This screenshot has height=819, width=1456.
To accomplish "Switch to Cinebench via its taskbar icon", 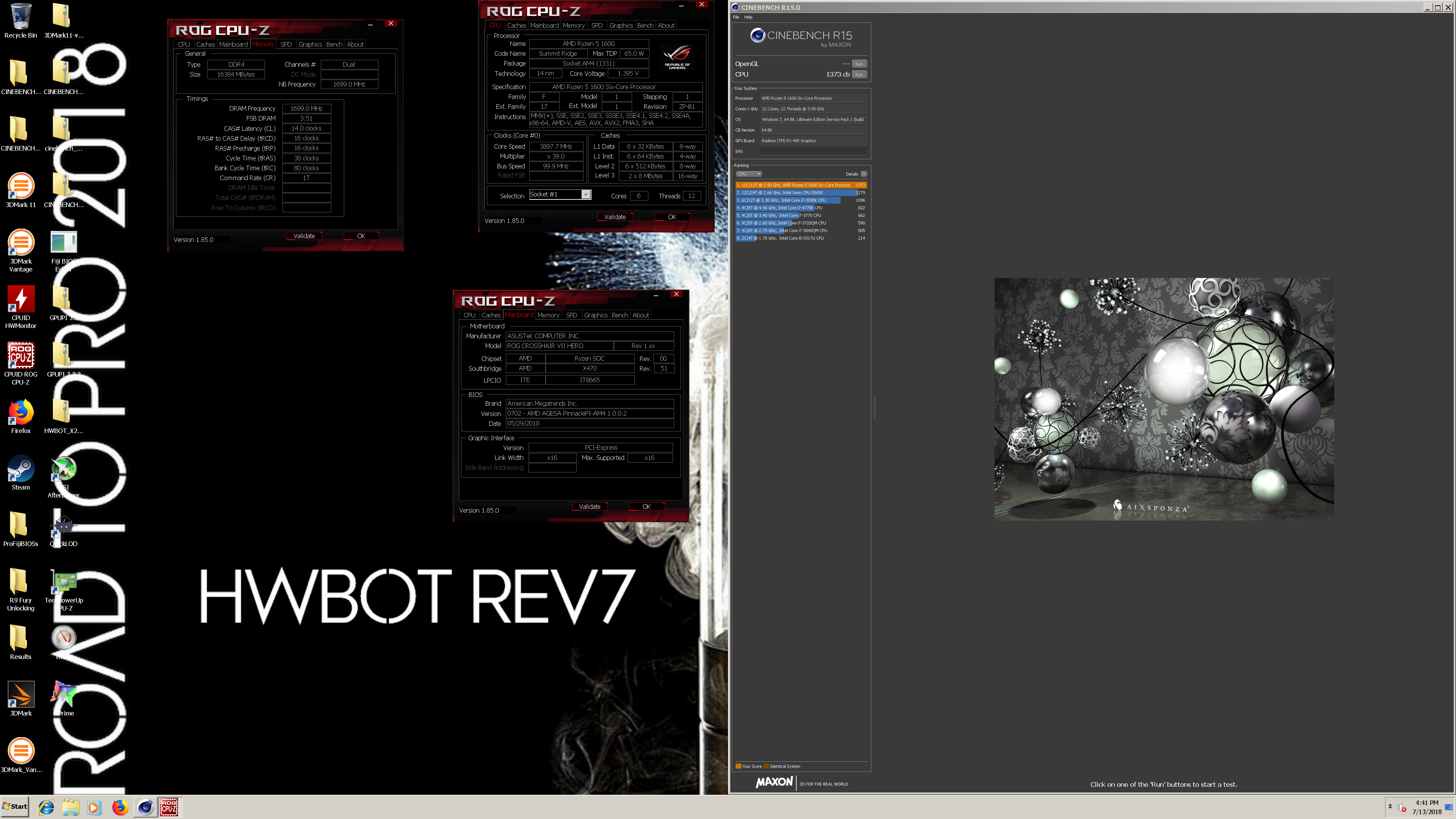I will 145,807.
